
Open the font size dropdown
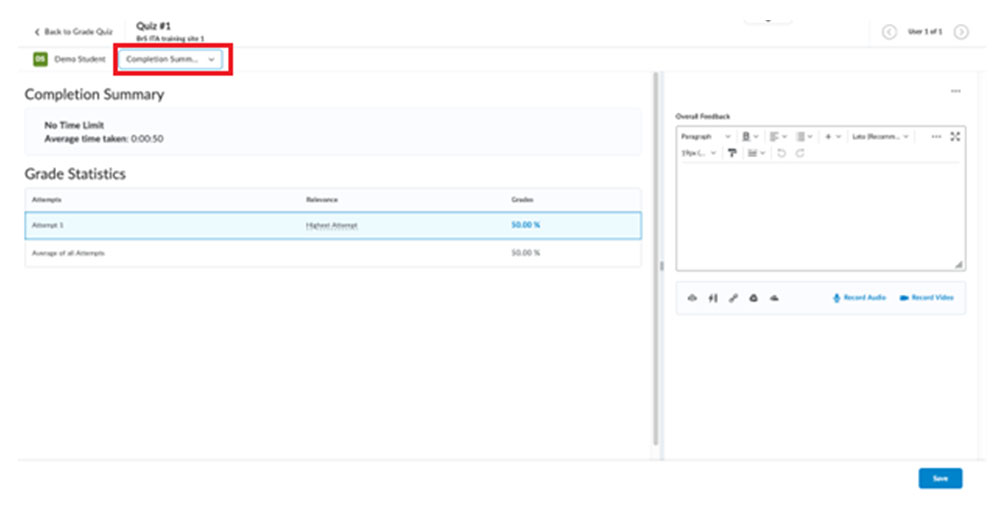698,153
